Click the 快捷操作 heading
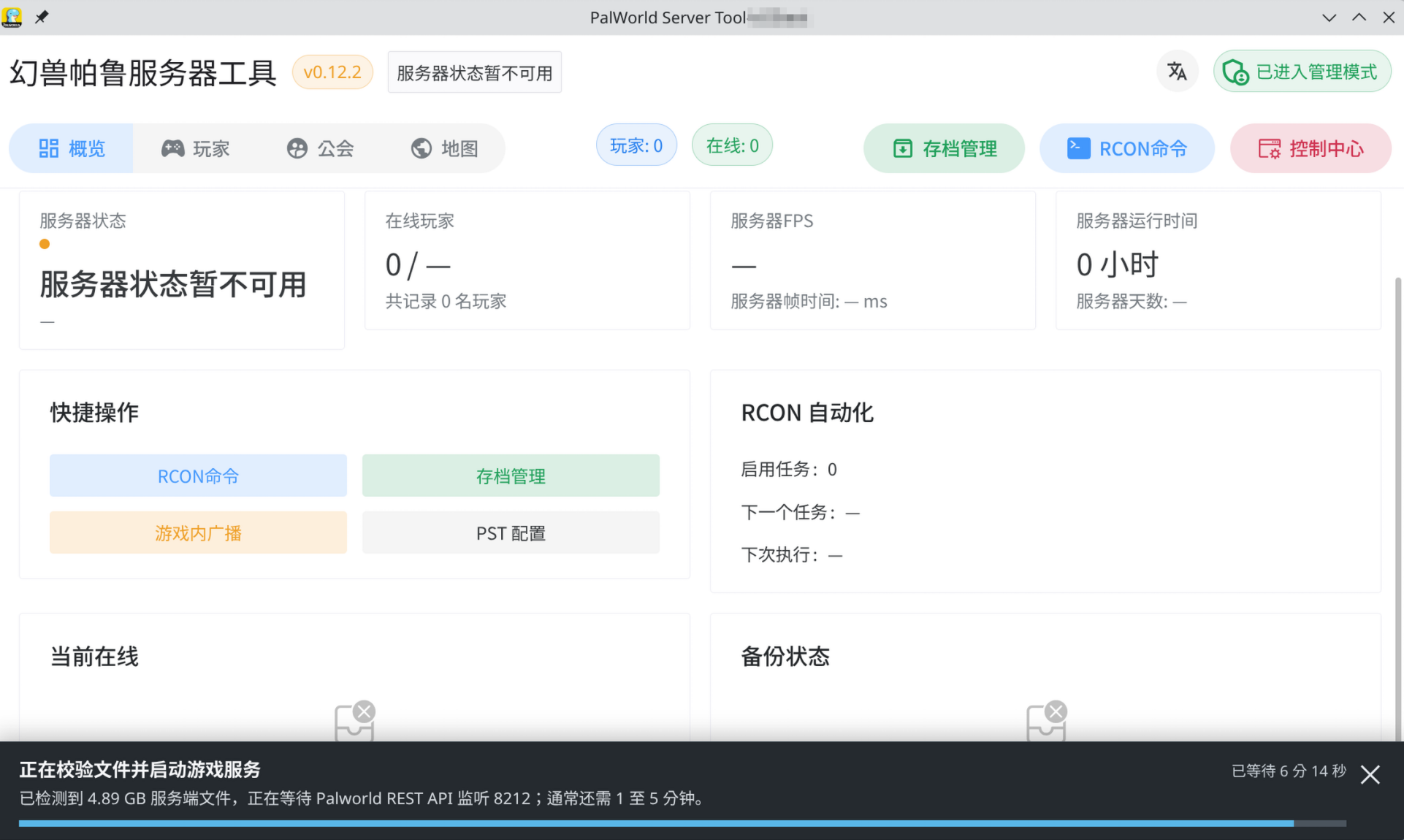Viewport: 1404px width, 840px height. (x=94, y=413)
